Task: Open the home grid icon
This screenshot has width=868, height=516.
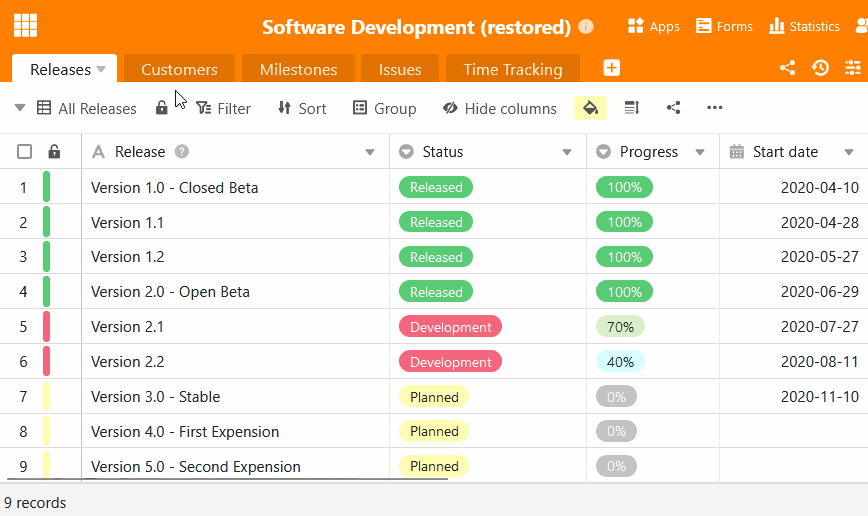Action: (x=26, y=26)
